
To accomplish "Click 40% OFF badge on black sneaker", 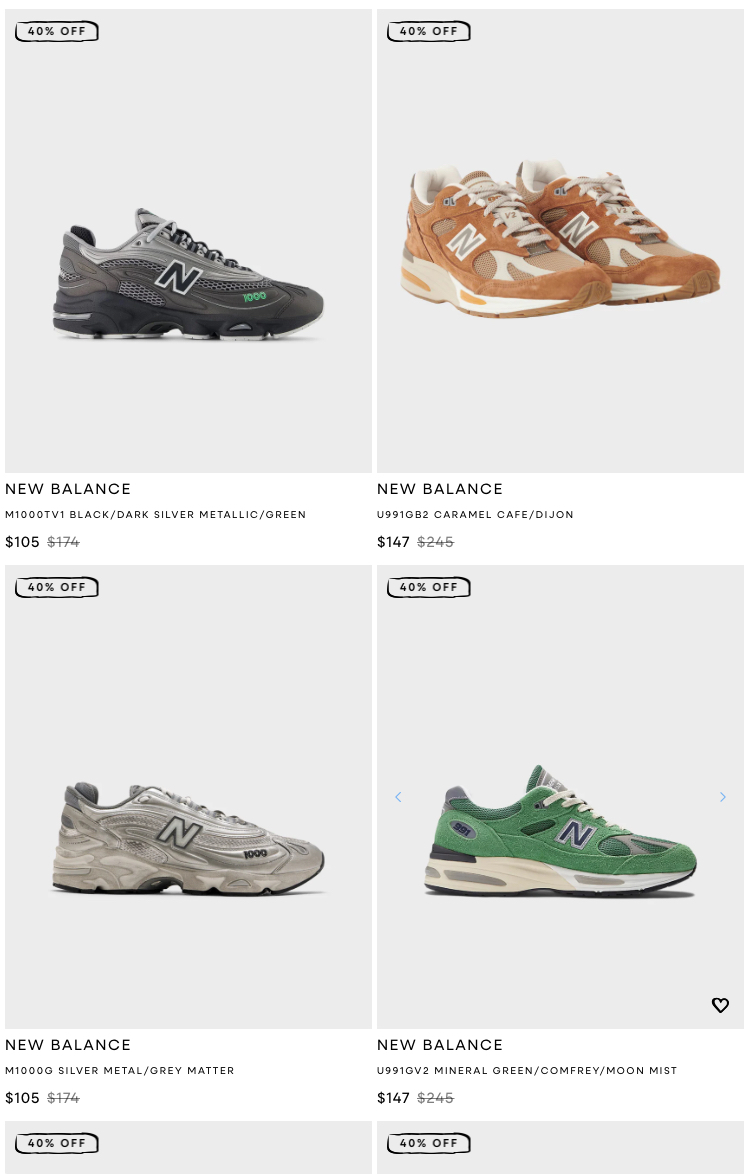I will 57,31.
